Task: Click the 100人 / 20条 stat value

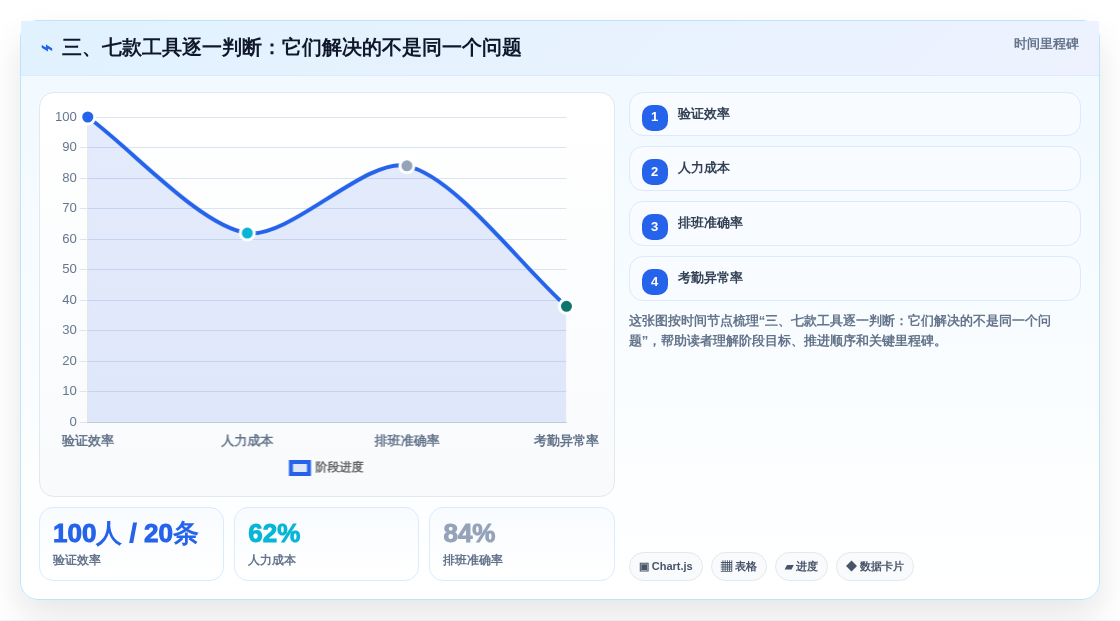Action: 125,534
